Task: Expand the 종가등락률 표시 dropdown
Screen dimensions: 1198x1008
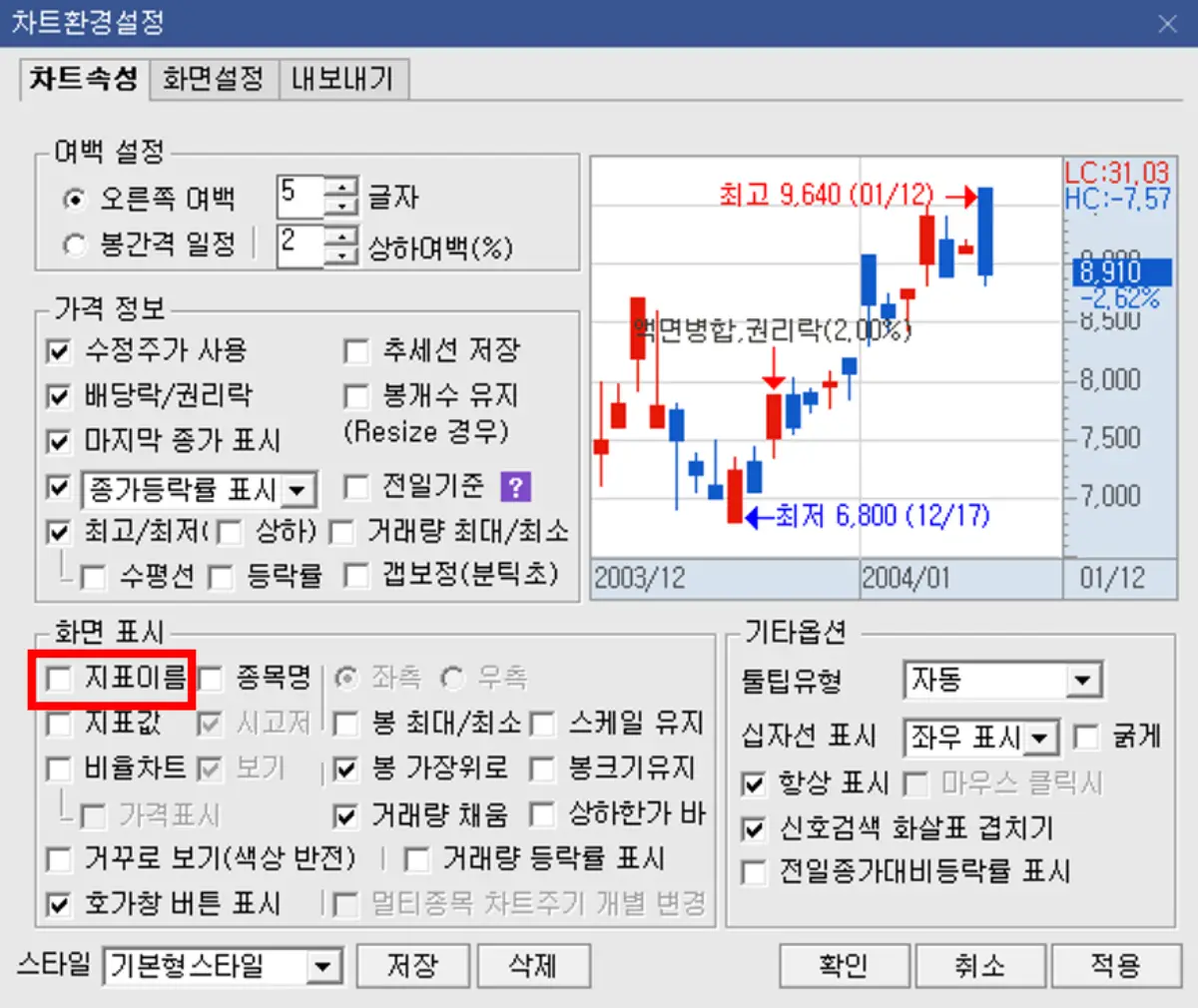Action: click(294, 488)
